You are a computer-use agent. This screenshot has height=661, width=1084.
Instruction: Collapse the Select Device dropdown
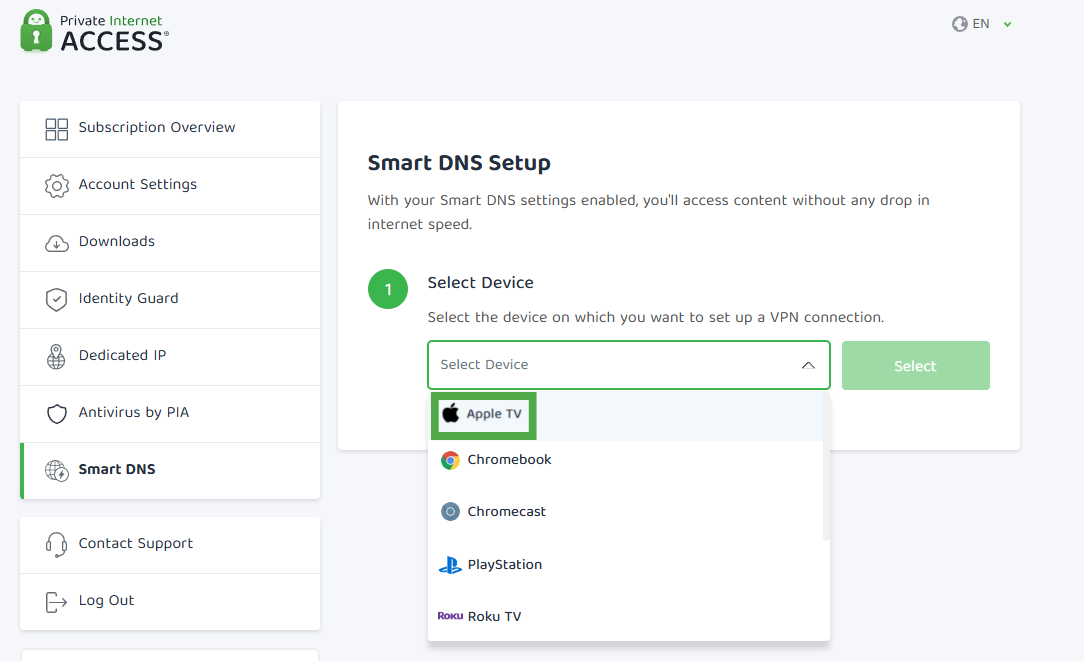click(x=628, y=365)
